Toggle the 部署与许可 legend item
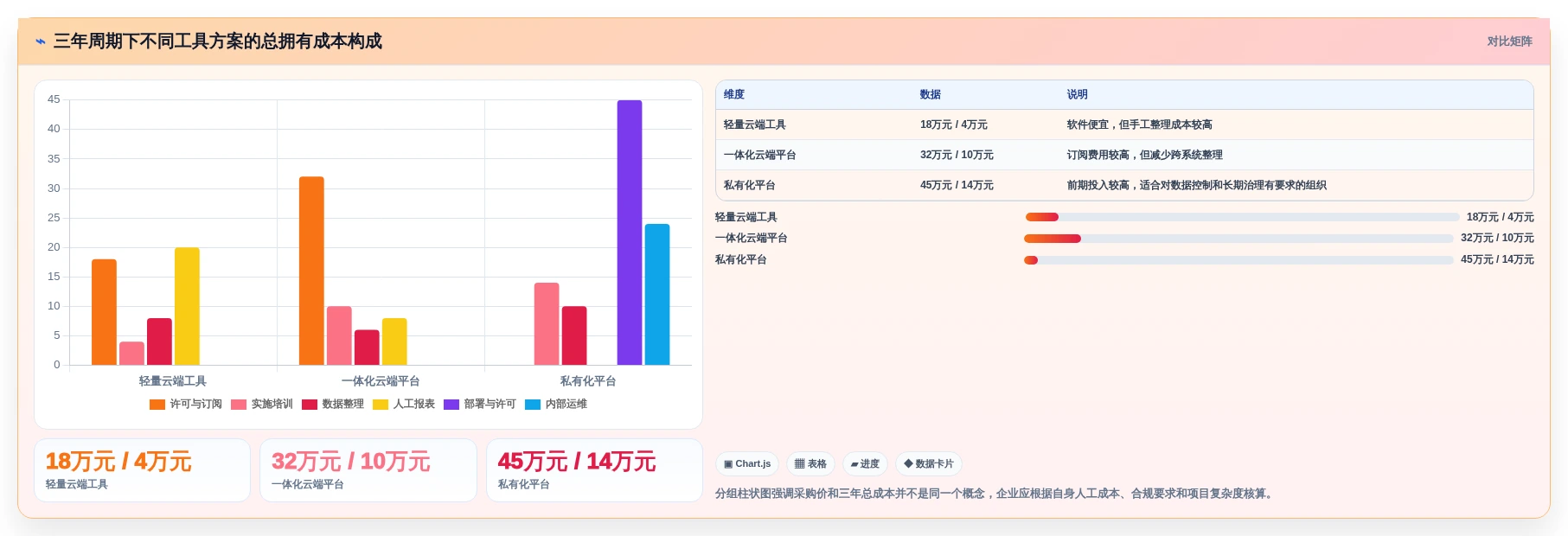Viewport: 1568px width, 536px height. point(480,404)
